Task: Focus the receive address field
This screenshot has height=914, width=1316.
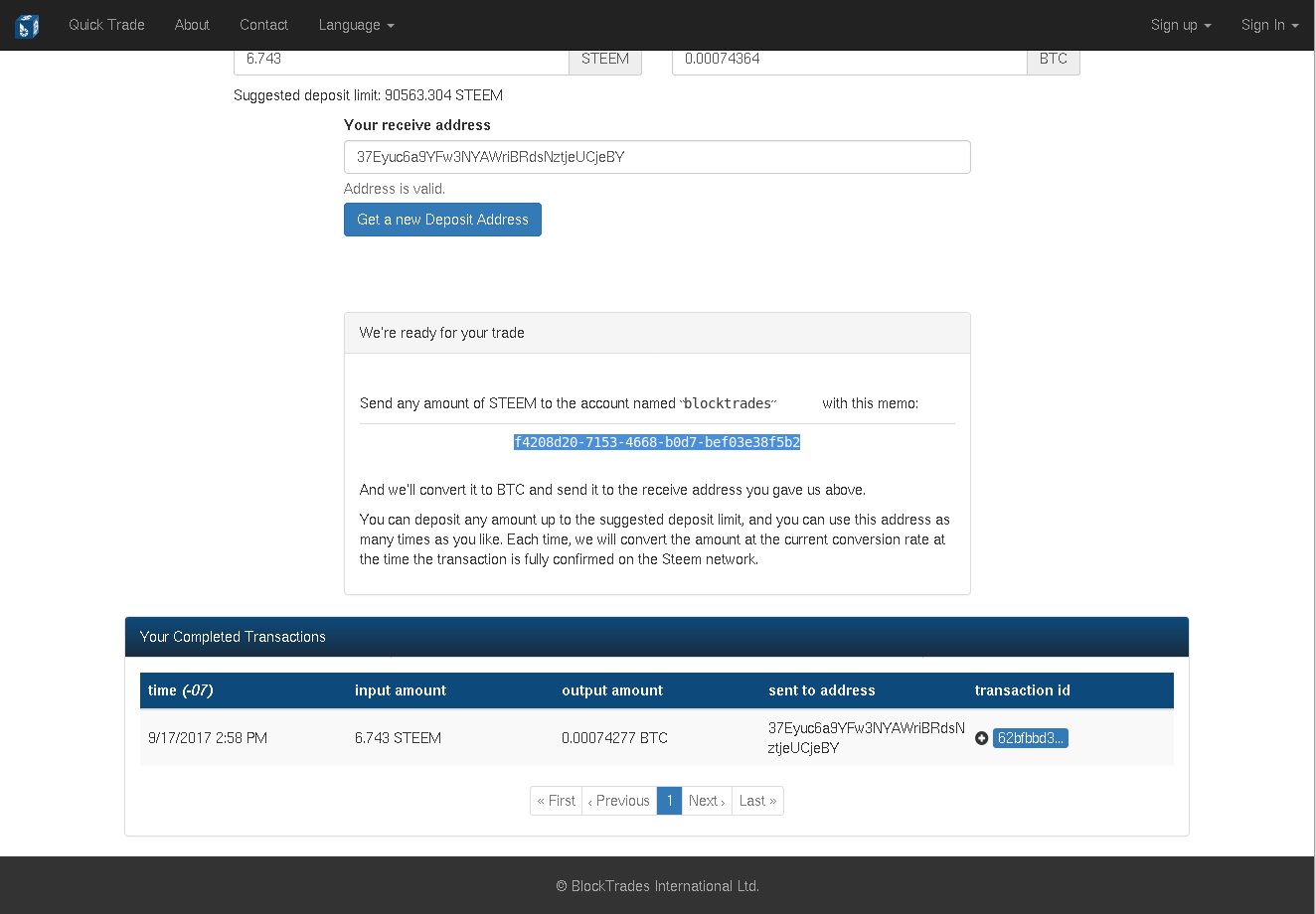Action: (x=657, y=157)
